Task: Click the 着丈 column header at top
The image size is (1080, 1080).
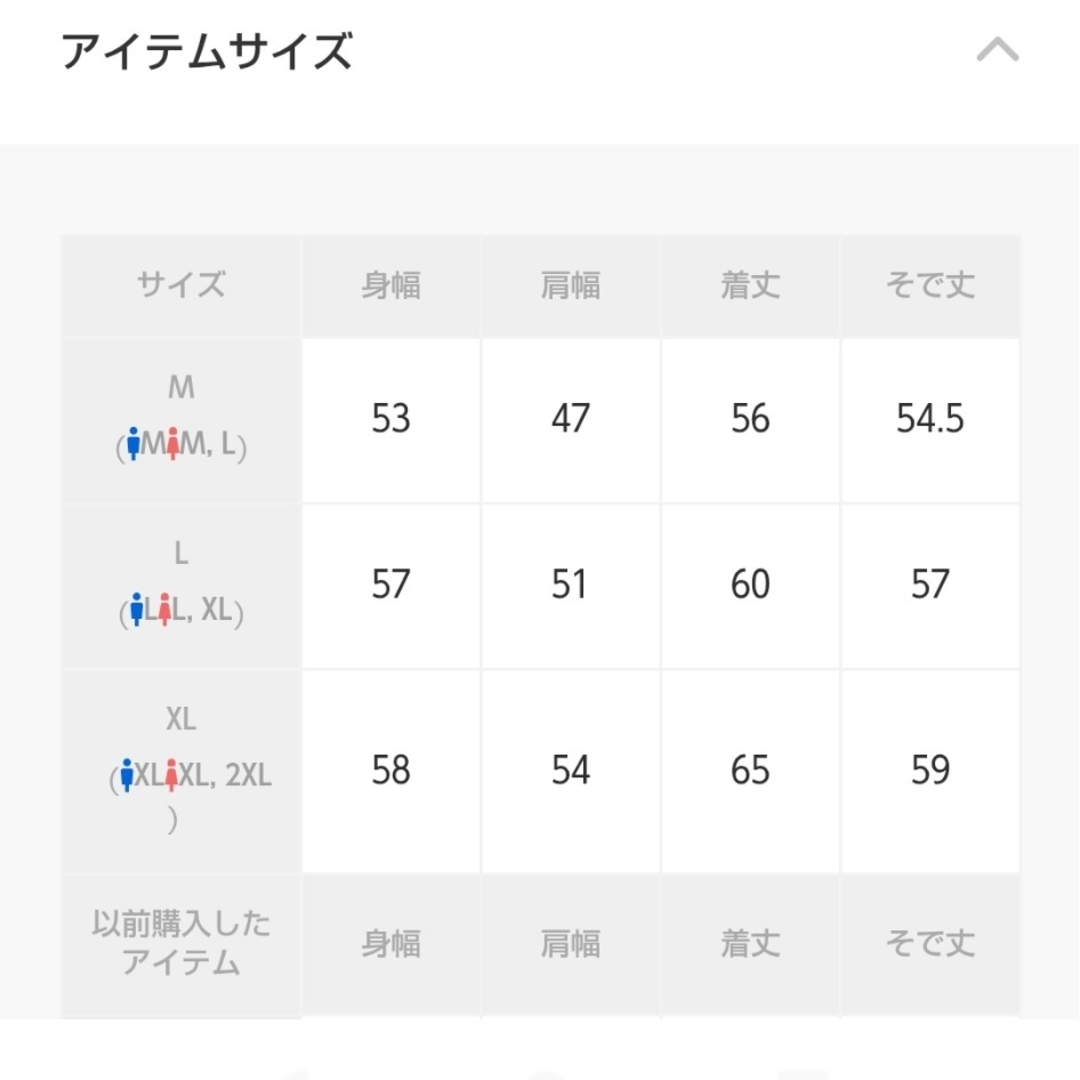Action: [750, 285]
